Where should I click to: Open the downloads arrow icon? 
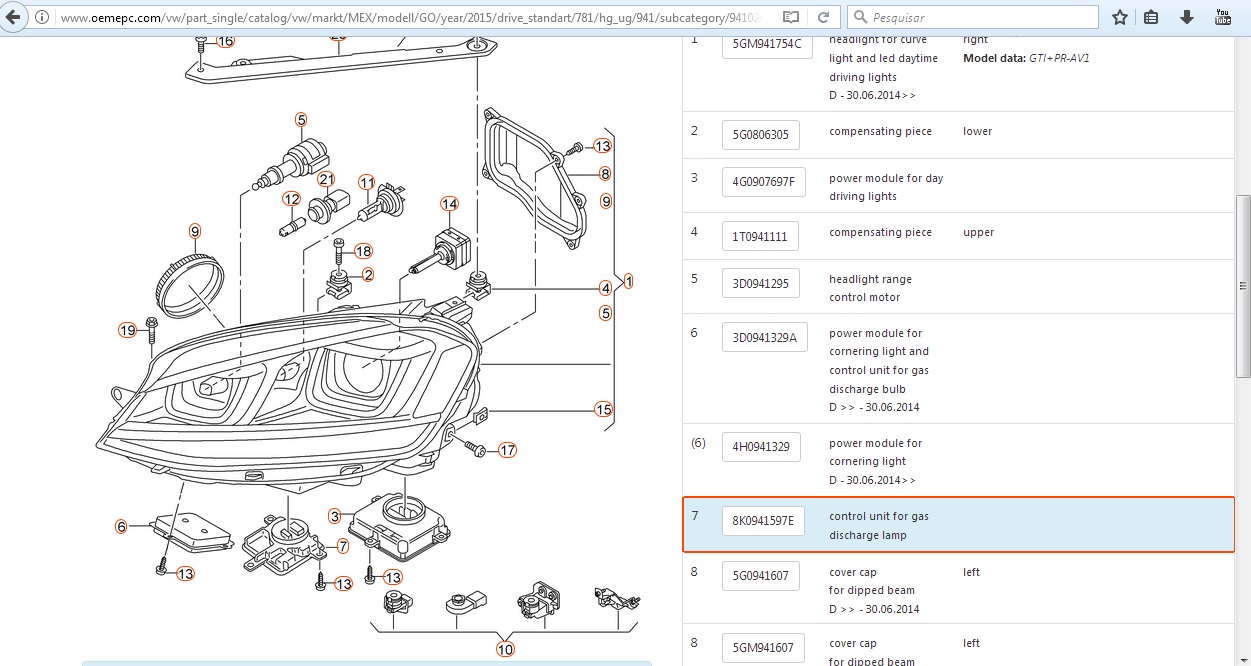[1186, 17]
